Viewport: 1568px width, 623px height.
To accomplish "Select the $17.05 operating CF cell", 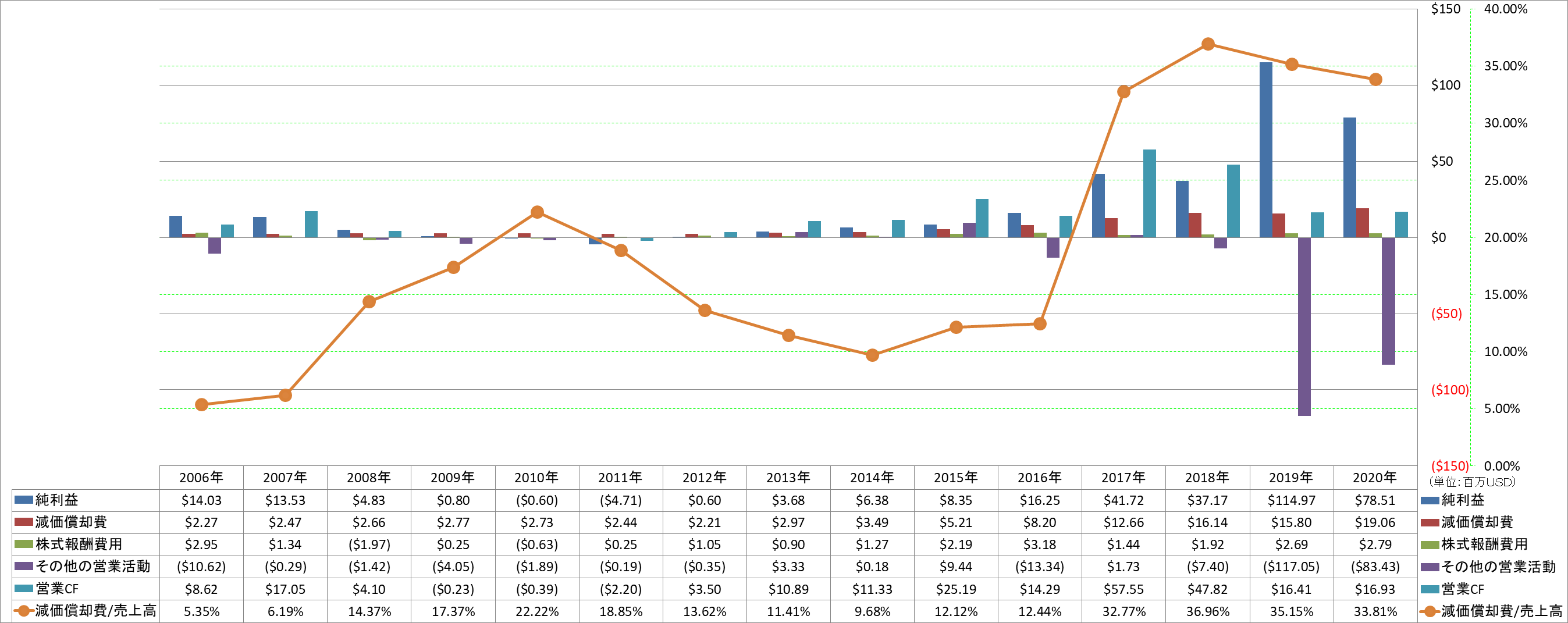I will [x=286, y=589].
